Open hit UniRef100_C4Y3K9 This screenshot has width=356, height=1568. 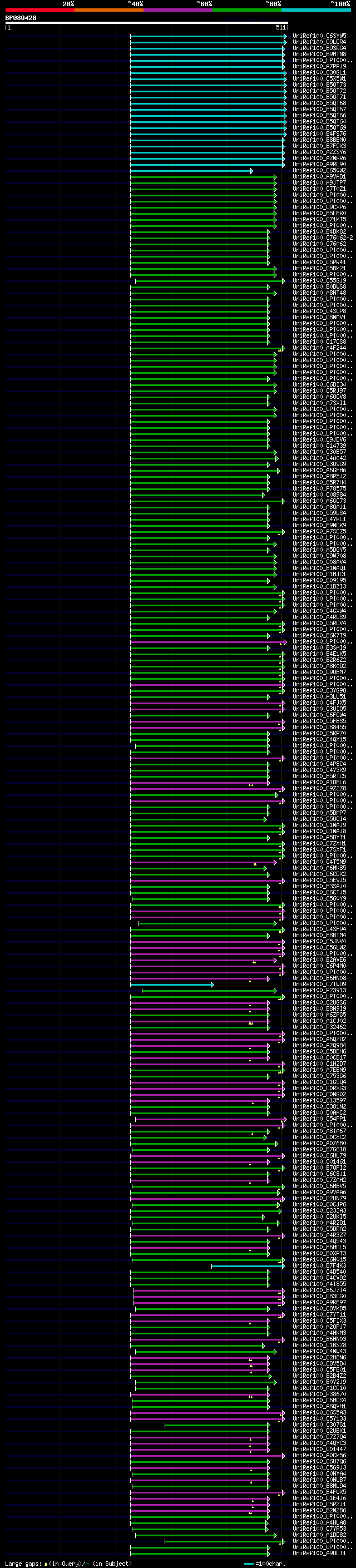(319, 770)
